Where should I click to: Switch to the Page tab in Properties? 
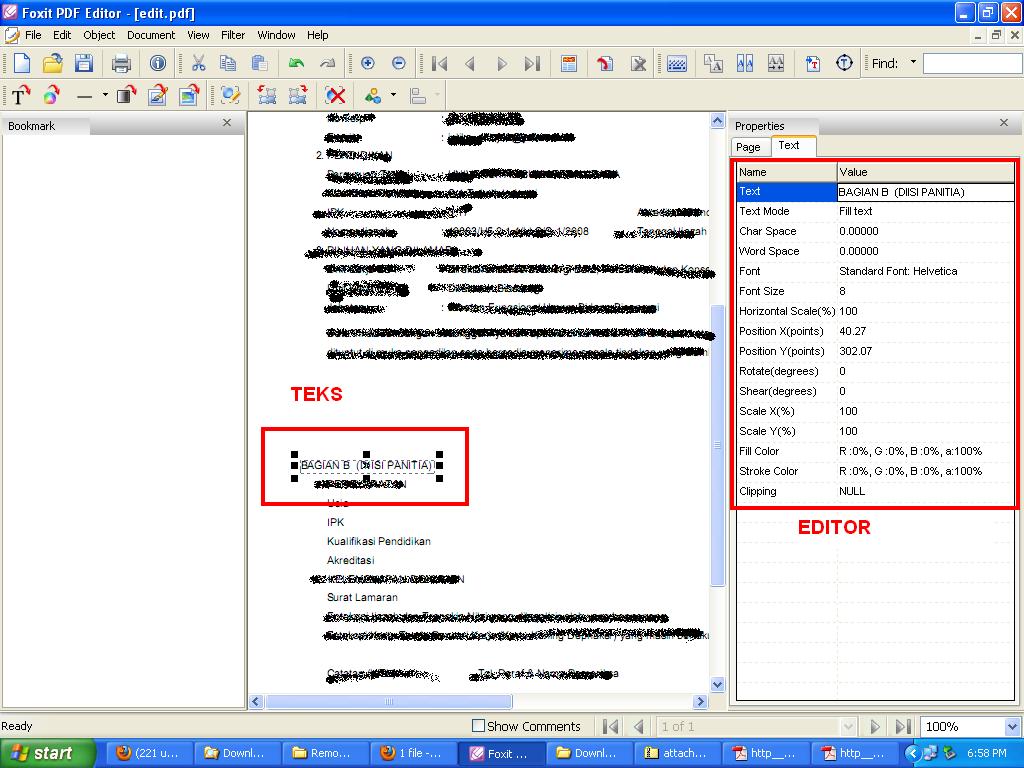pyautogui.click(x=748, y=147)
